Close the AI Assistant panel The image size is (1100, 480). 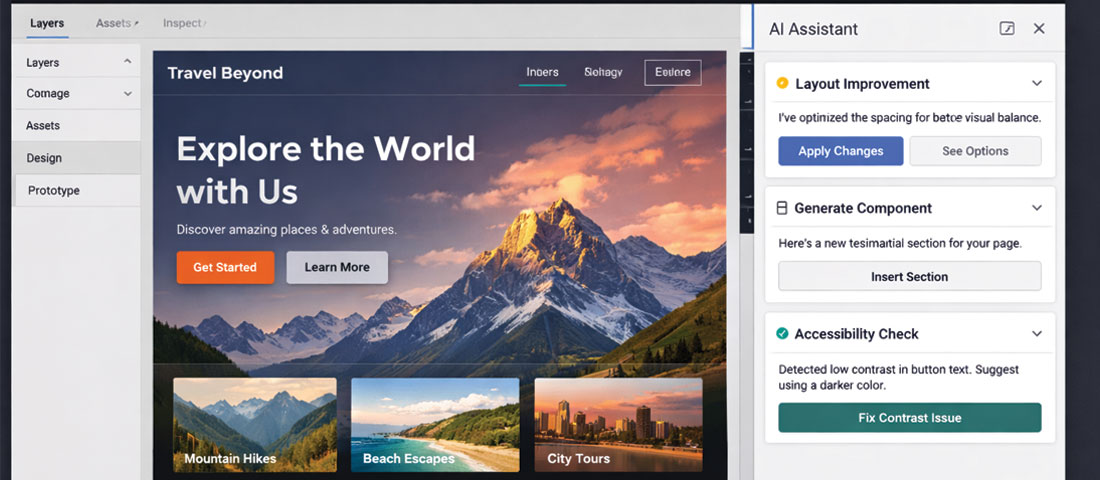click(x=1039, y=29)
